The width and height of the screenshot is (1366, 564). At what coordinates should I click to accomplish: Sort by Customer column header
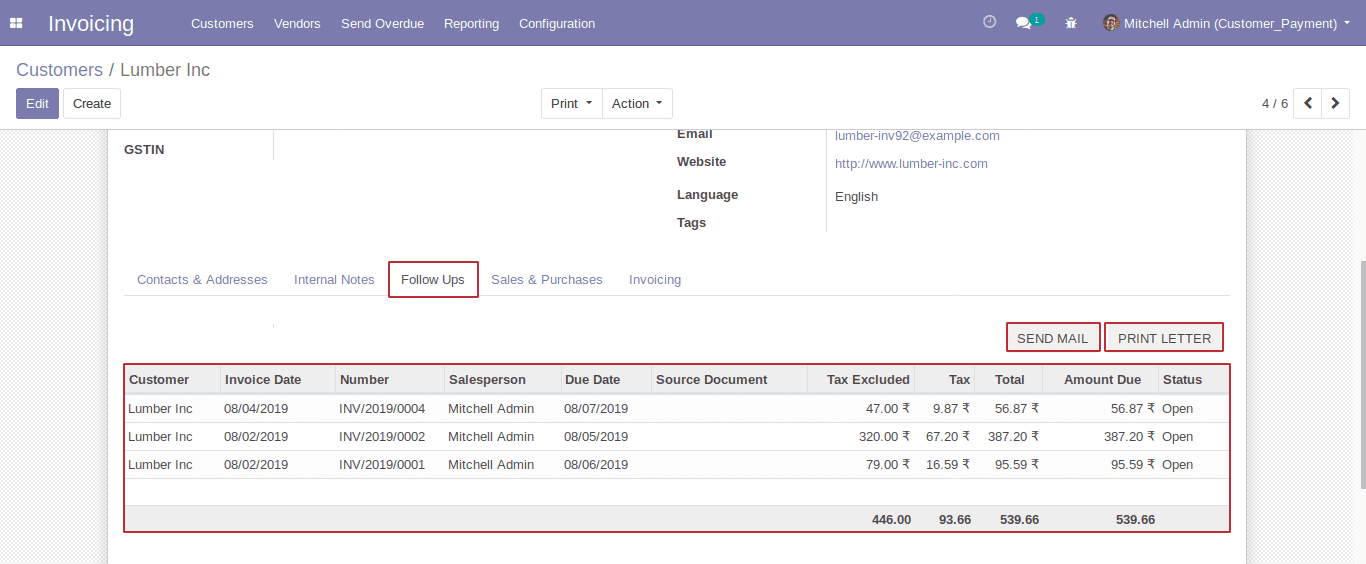point(172,380)
